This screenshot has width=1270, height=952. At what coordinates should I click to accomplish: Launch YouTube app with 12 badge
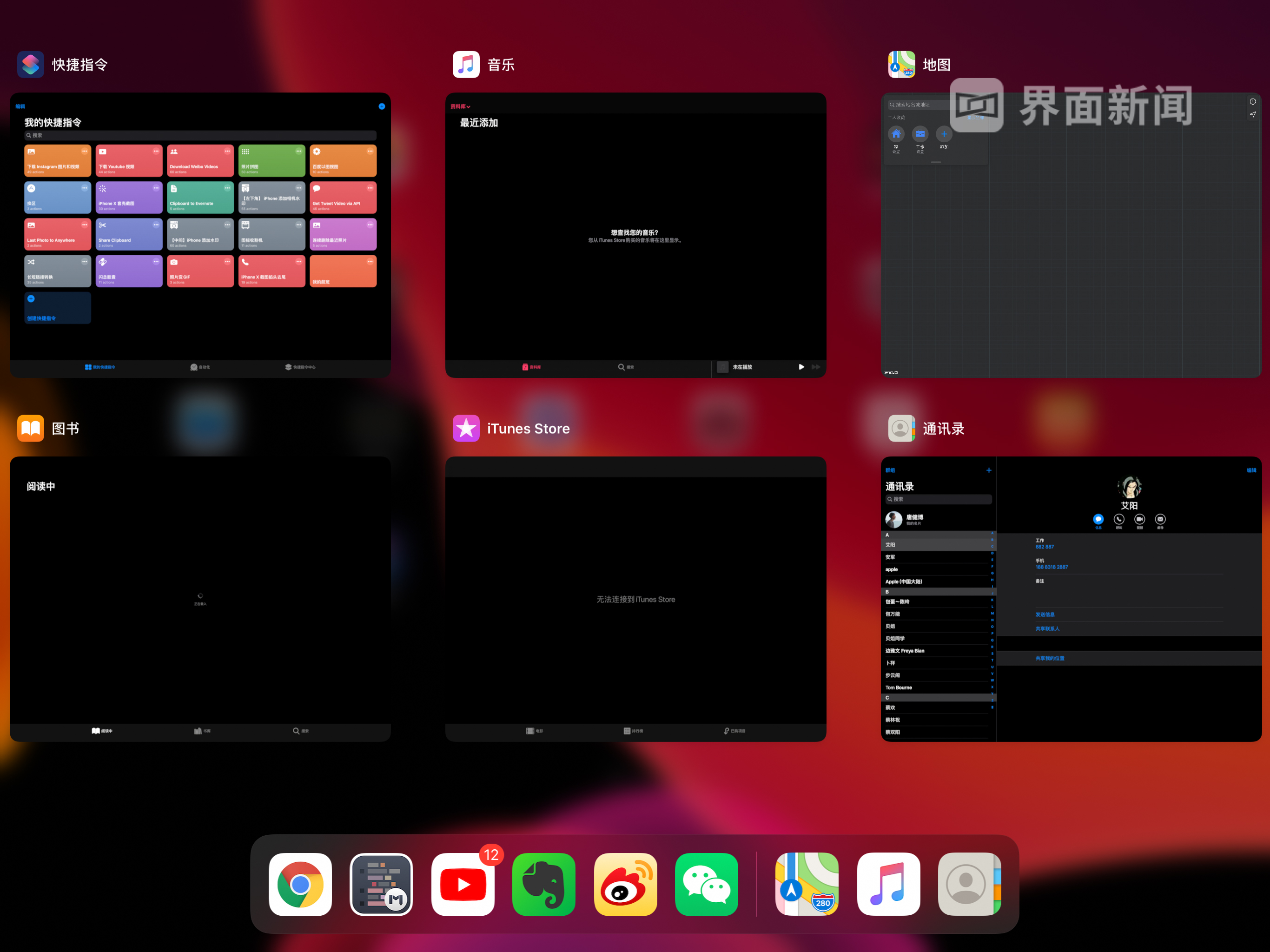point(463,884)
